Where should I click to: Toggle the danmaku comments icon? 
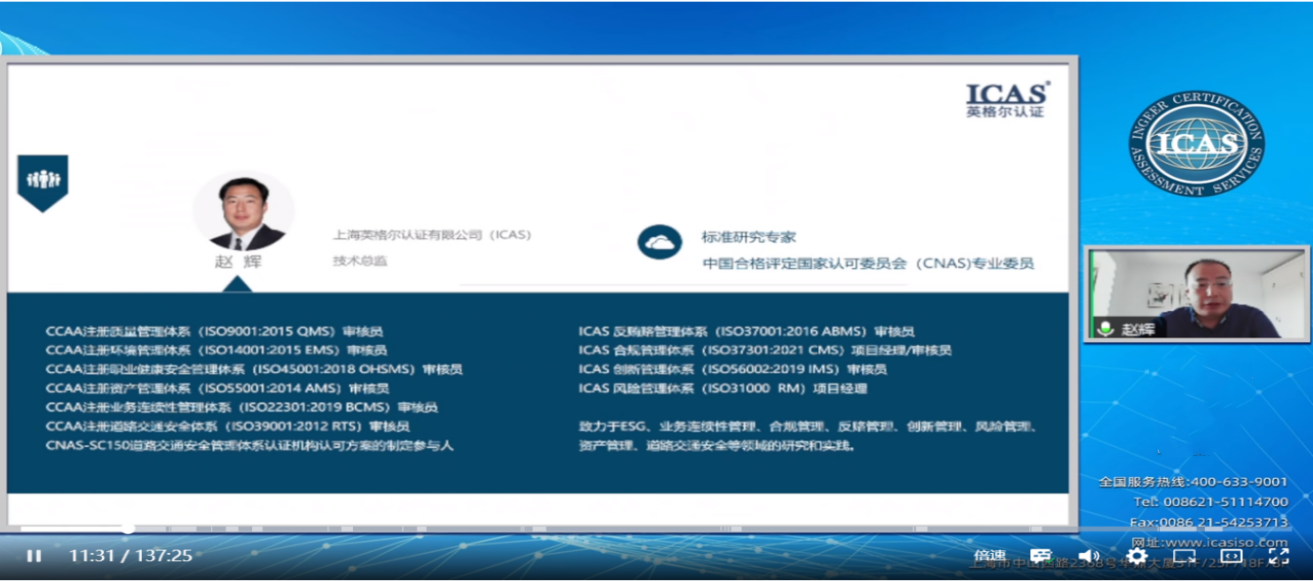coord(1041,556)
